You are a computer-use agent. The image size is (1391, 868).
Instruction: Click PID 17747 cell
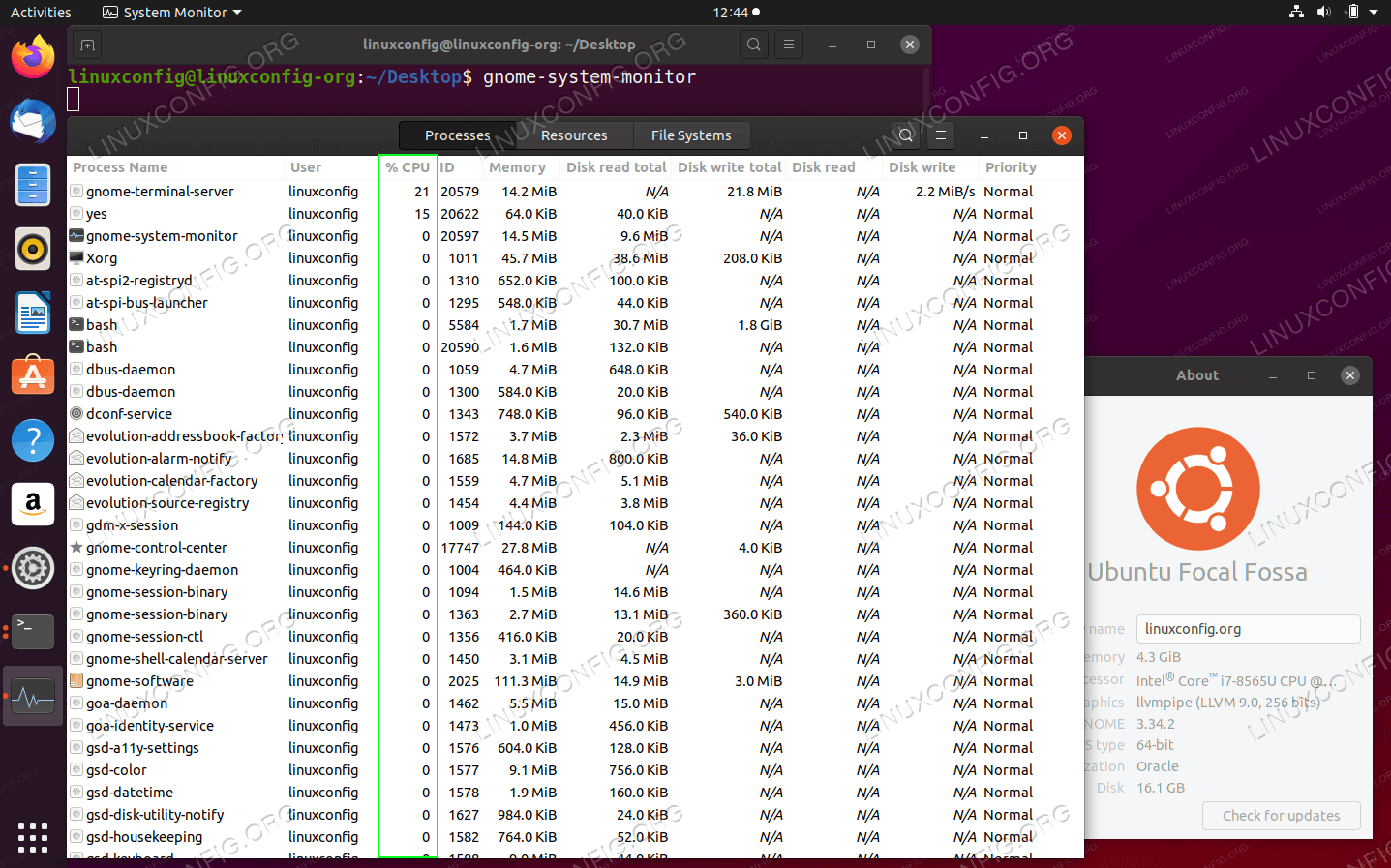point(460,548)
